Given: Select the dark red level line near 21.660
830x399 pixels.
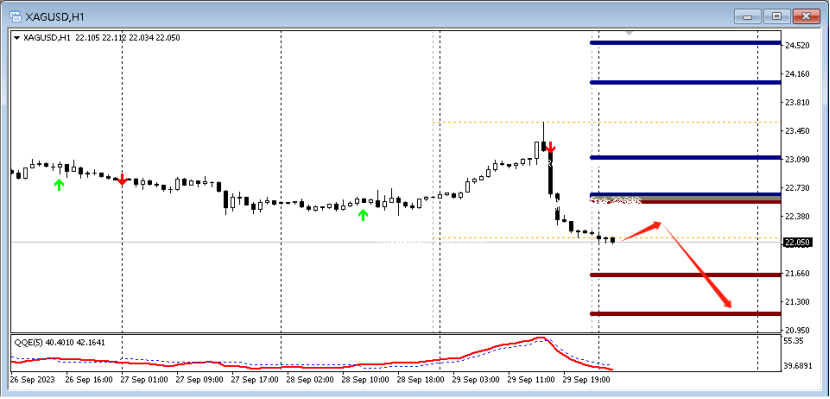Looking at the screenshot, I should point(685,275).
